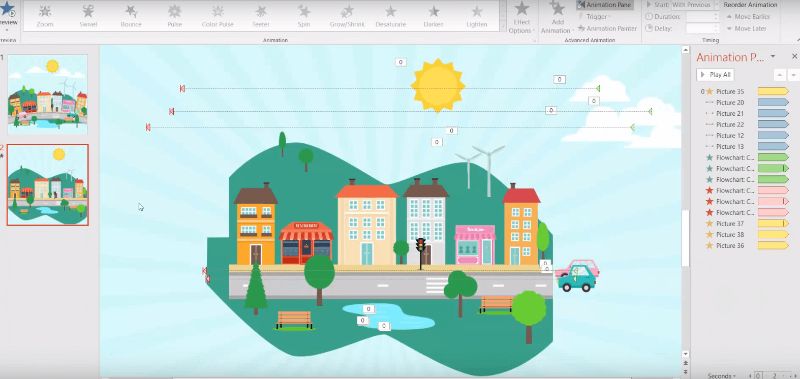Select Picture 21 in the animation list

click(x=730, y=113)
